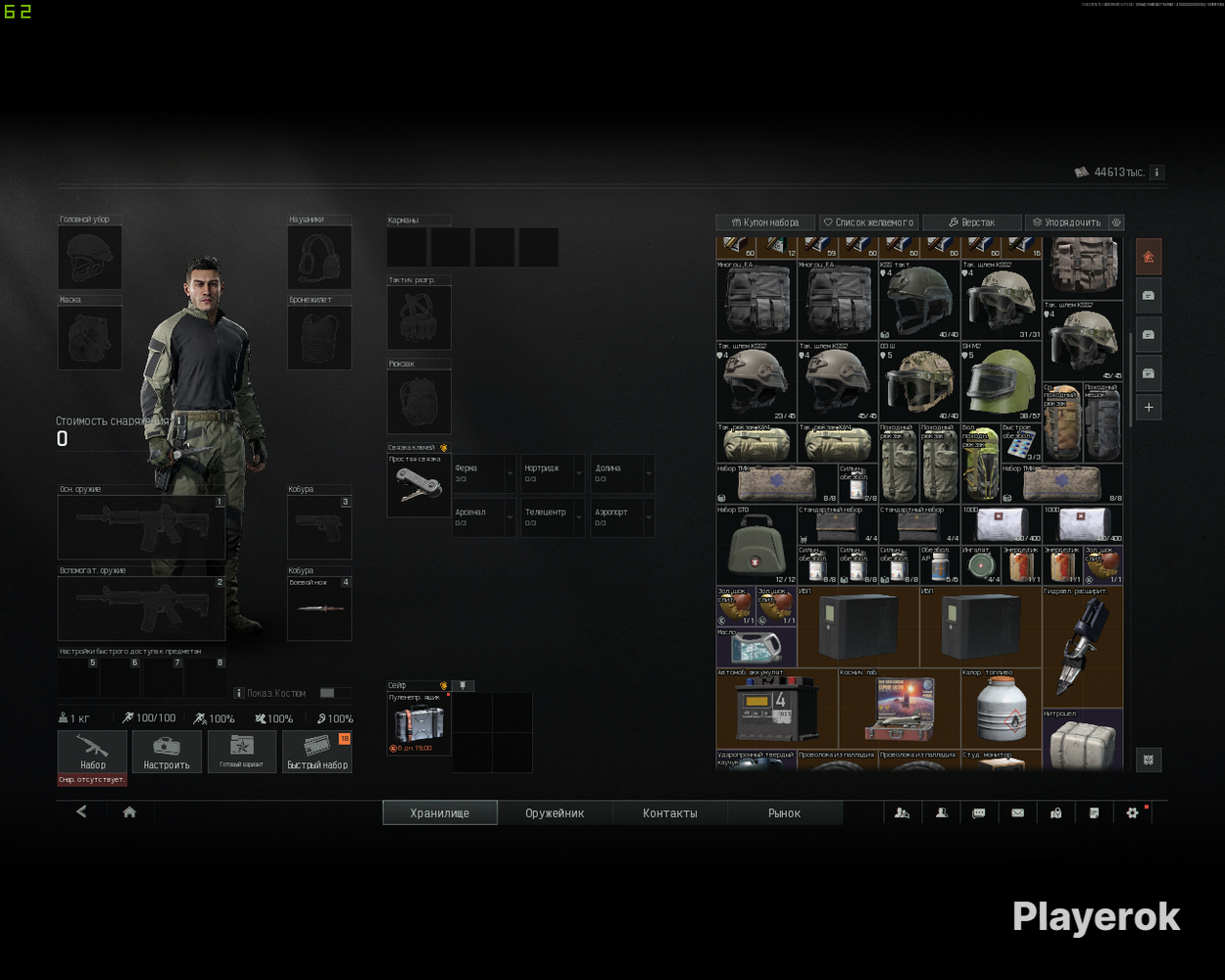Open Список желаемого wishlist

[868, 222]
